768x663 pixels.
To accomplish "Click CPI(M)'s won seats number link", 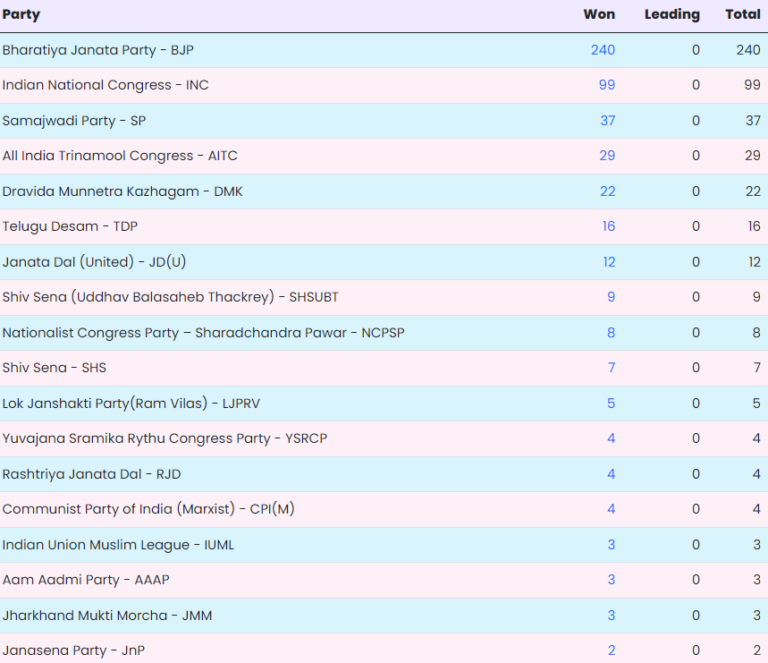I will pos(611,509).
